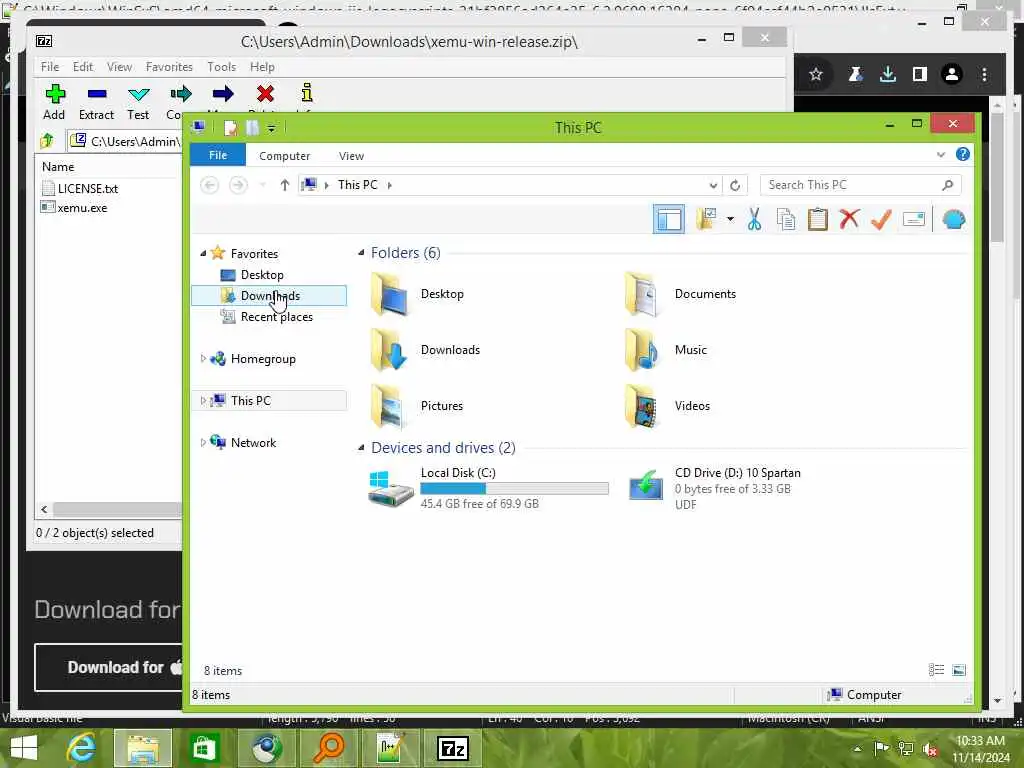Open 7-Zip Tools menu

(221, 67)
